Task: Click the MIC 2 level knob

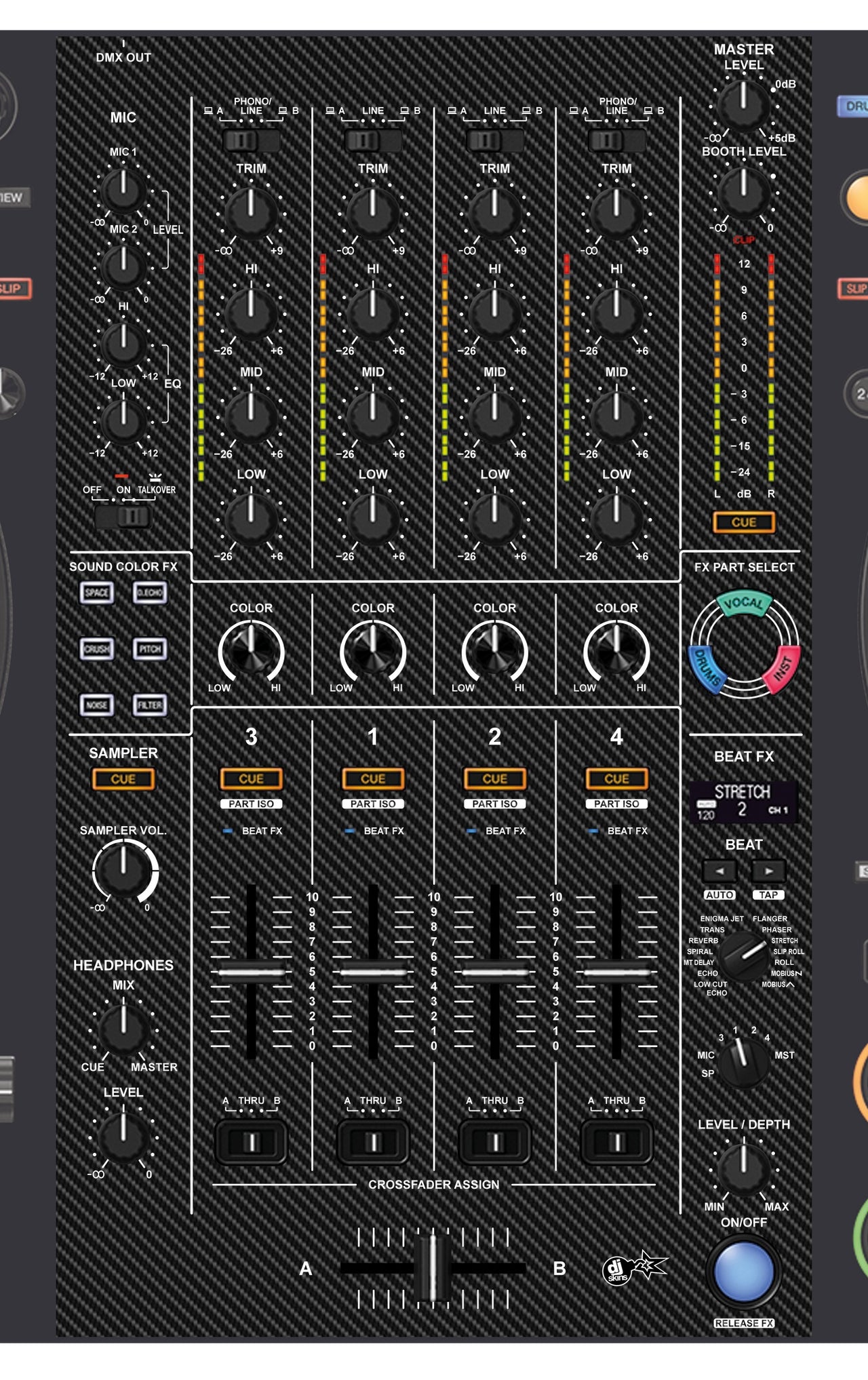Action: [123, 267]
